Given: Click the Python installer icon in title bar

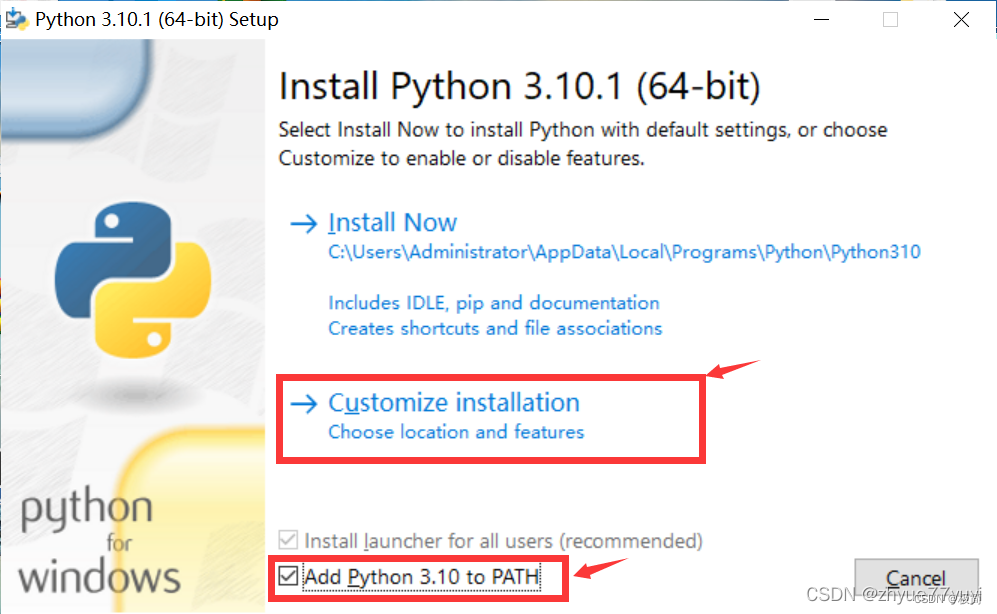Looking at the screenshot, I should pos(16,19).
